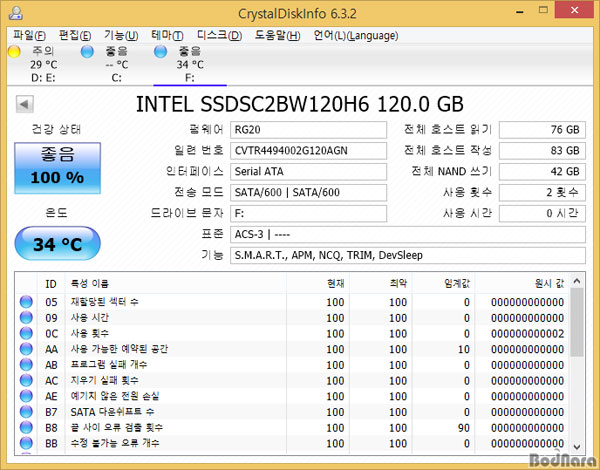
Task: Click the CrystalDiskInfo app icon in title bar
Action: 16,13
